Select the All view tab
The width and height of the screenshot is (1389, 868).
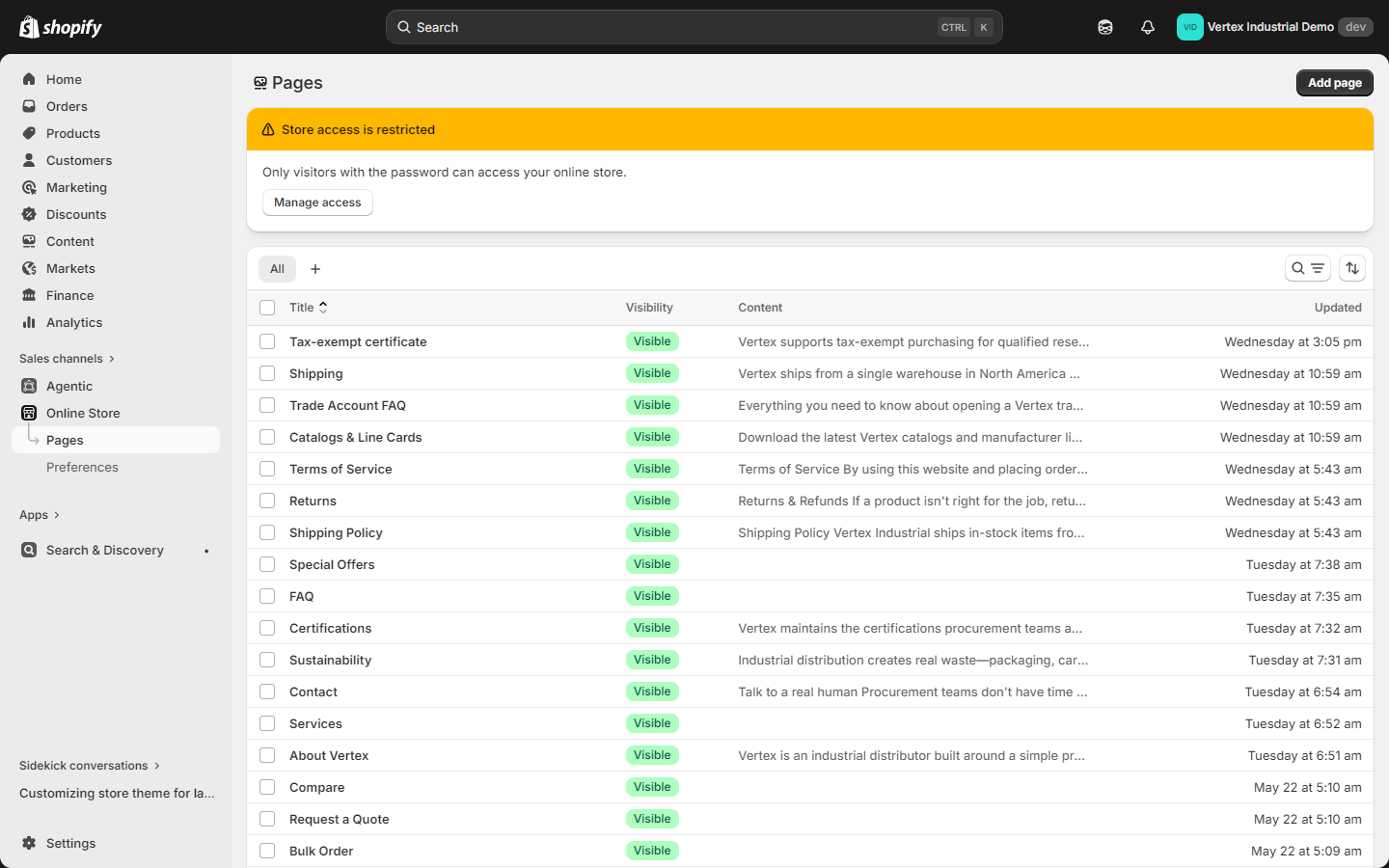(x=277, y=269)
